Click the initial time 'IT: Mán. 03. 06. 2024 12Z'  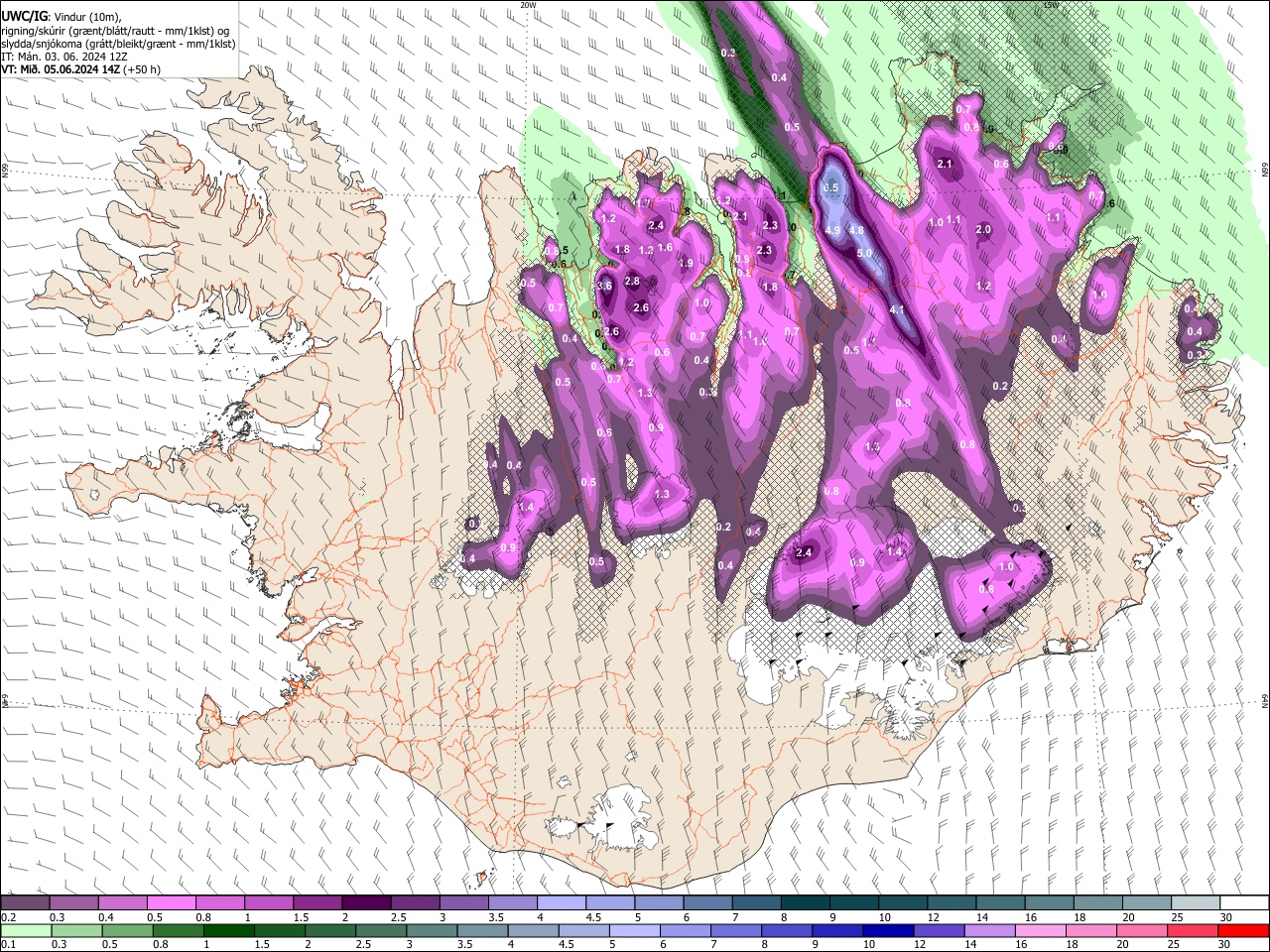64,57
